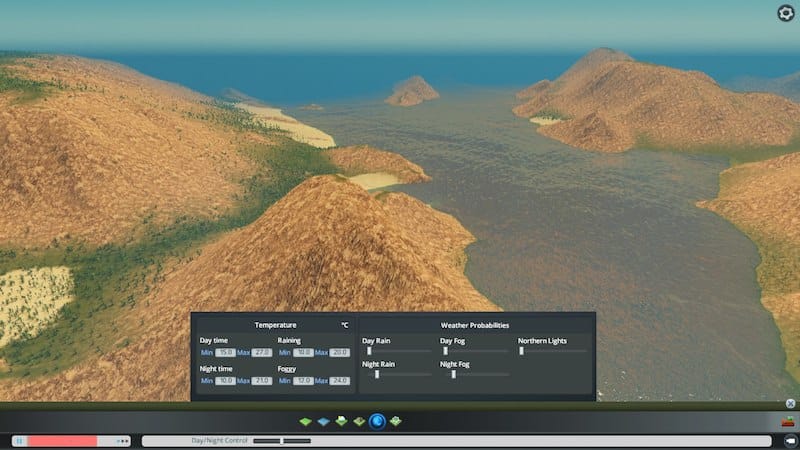Adjust the Day/Night Control slider handle
The width and height of the screenshot is (800, 450).
pyautogui.click(x=282, y=440)
